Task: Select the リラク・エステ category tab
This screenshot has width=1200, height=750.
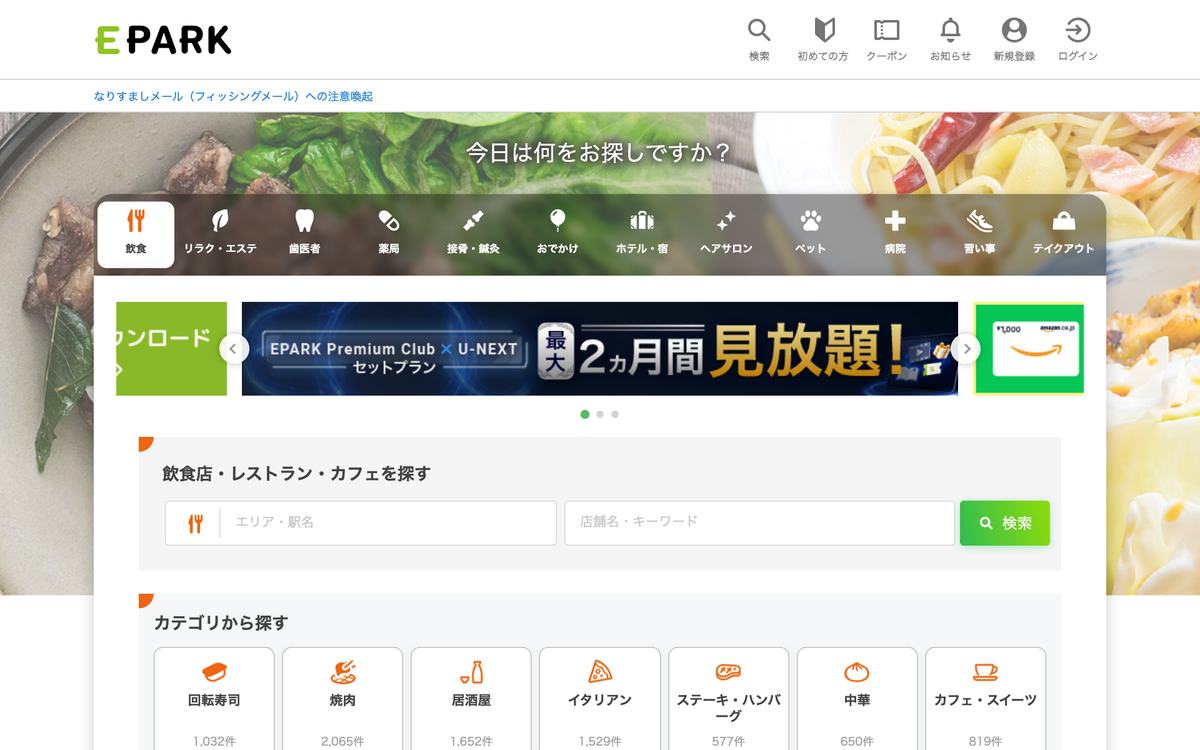Action: 220,234
